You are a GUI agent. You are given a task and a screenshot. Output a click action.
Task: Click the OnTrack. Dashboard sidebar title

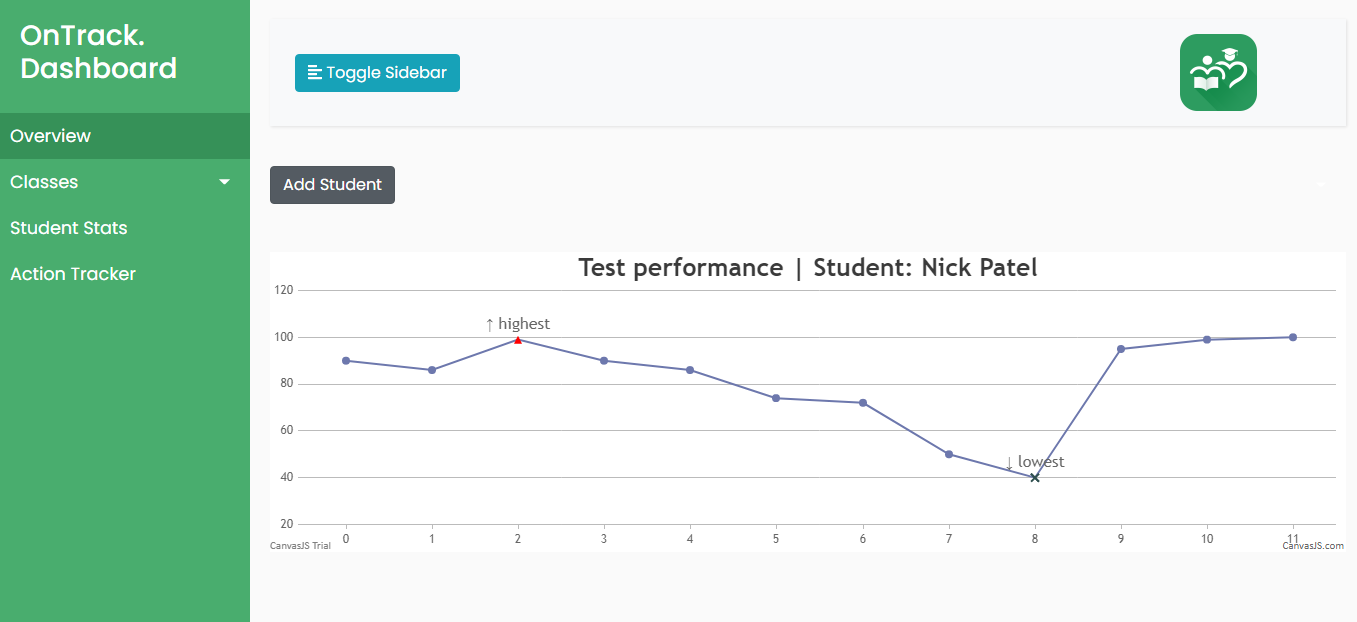click(x=98, y=52)
